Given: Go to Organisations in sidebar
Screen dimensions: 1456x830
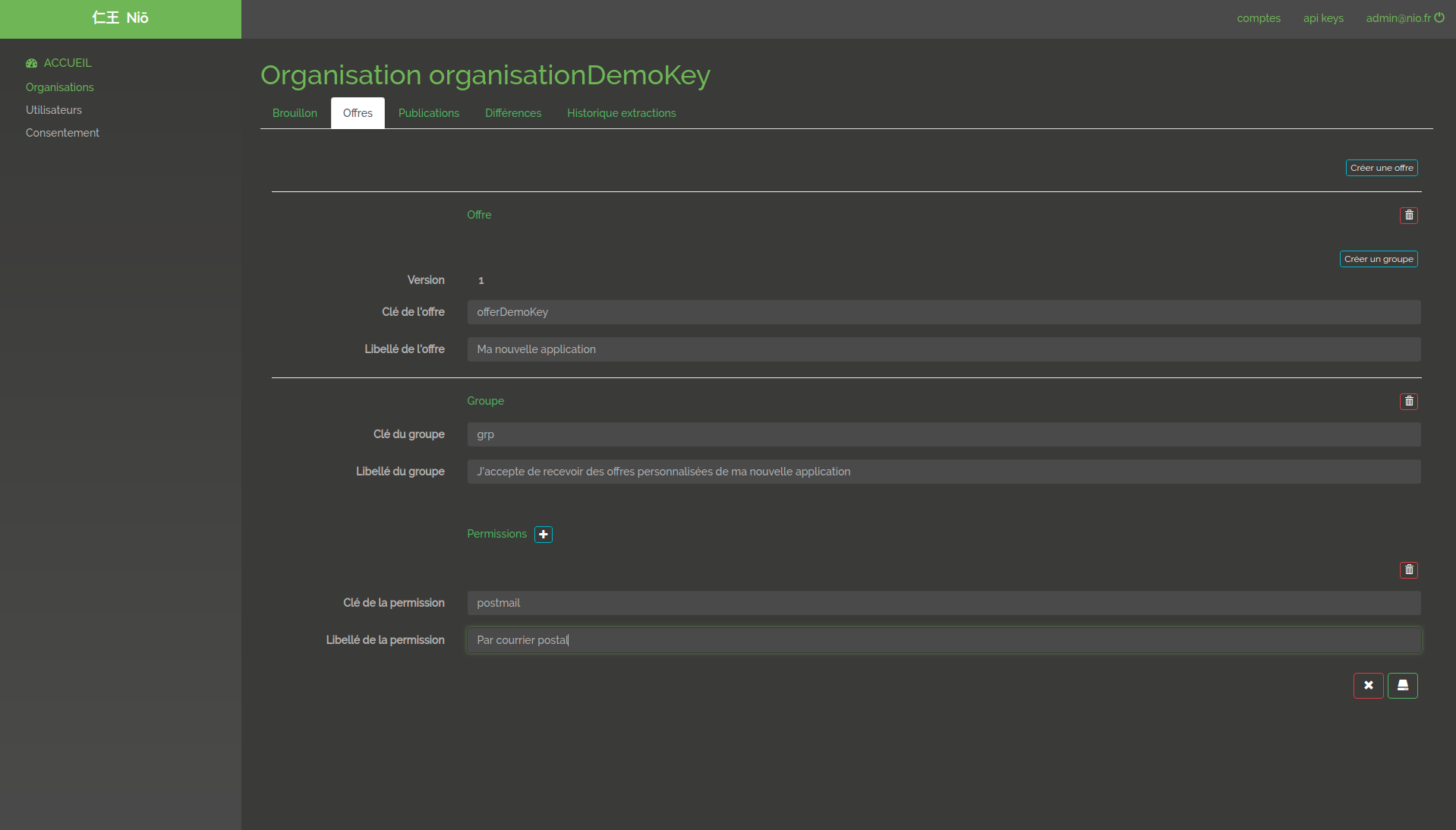Looking at the screenshot, I should pos(60,87).
